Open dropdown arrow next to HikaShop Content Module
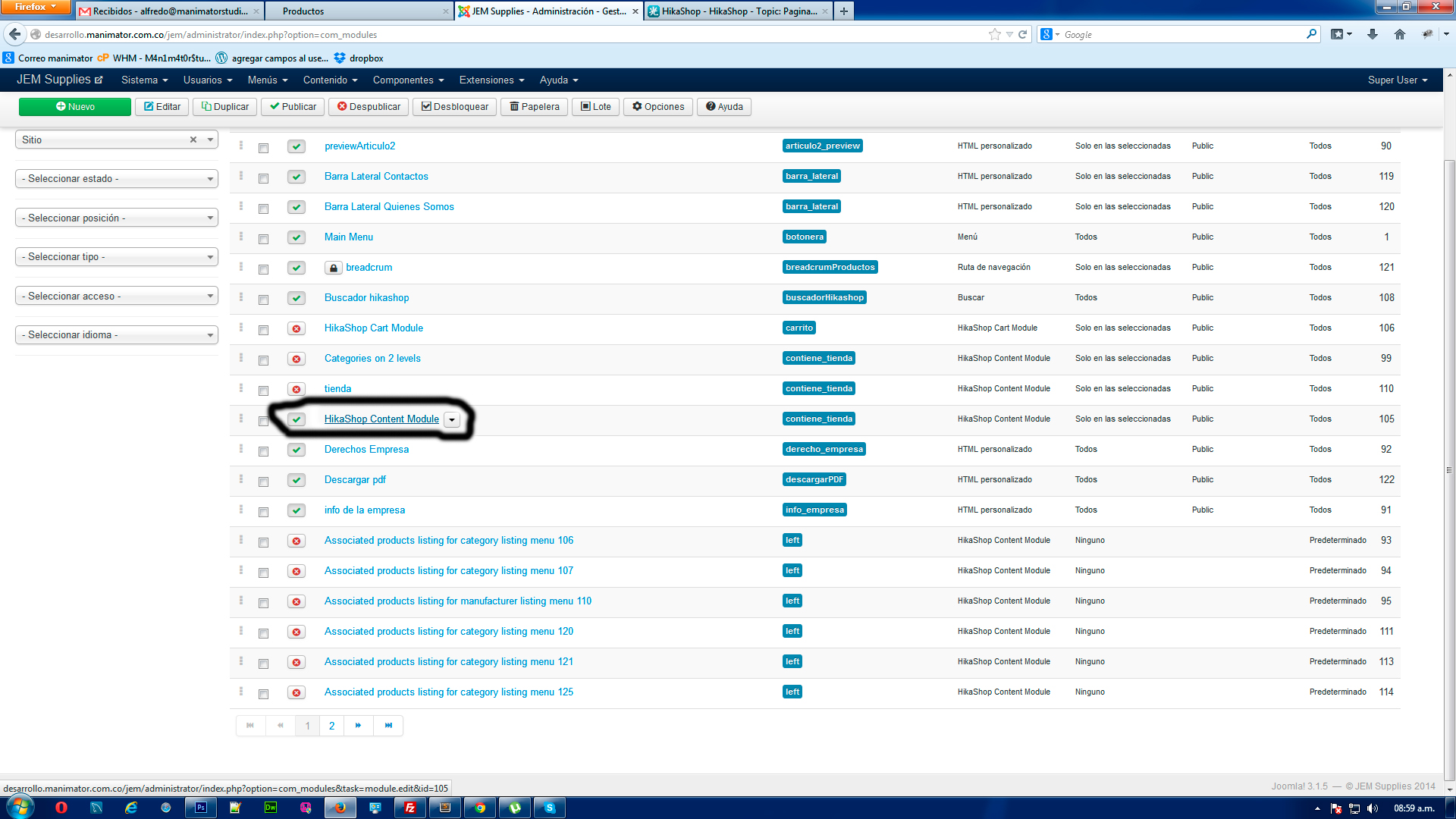The width and height of the screenshot is (1456, 819). (x=452, y=420)
